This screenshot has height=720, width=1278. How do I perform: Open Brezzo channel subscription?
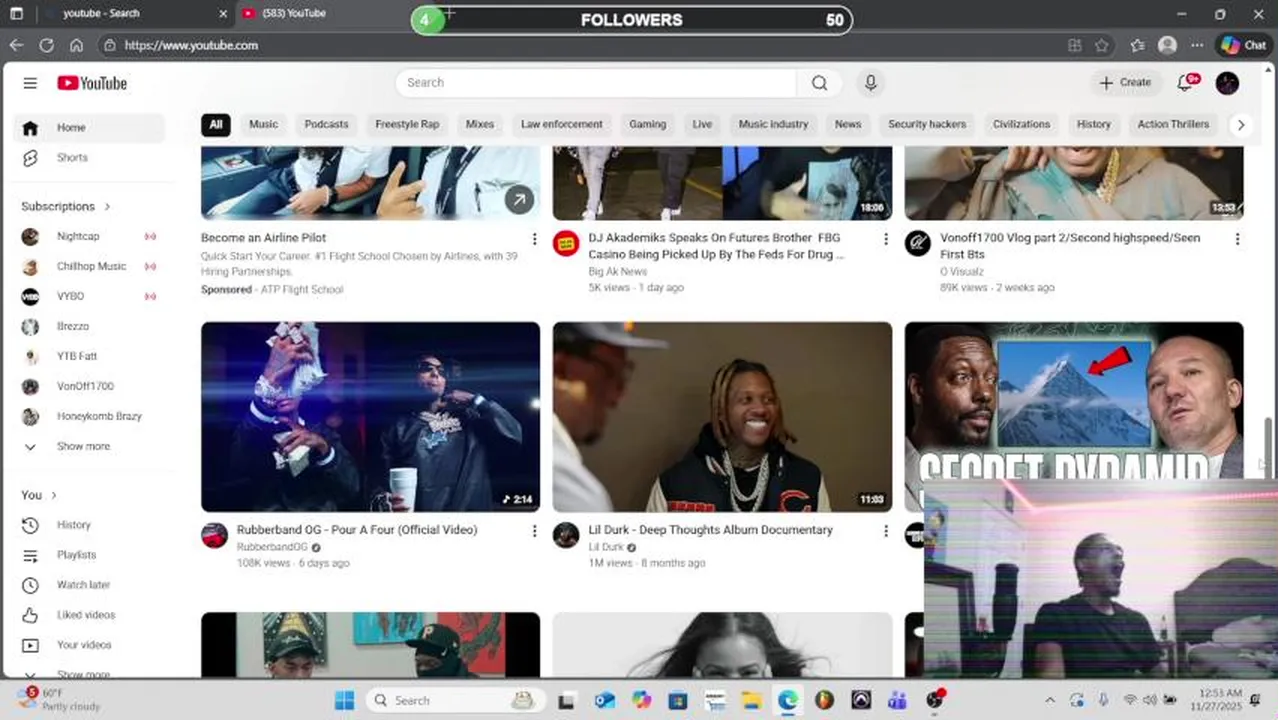[x=90, y=326]
